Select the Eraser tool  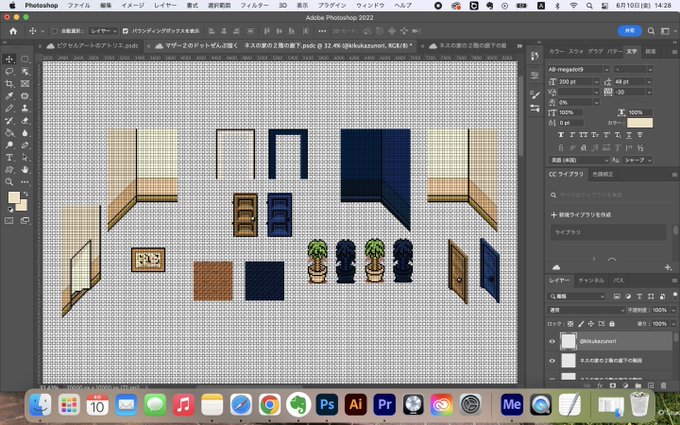coord(25,121)
